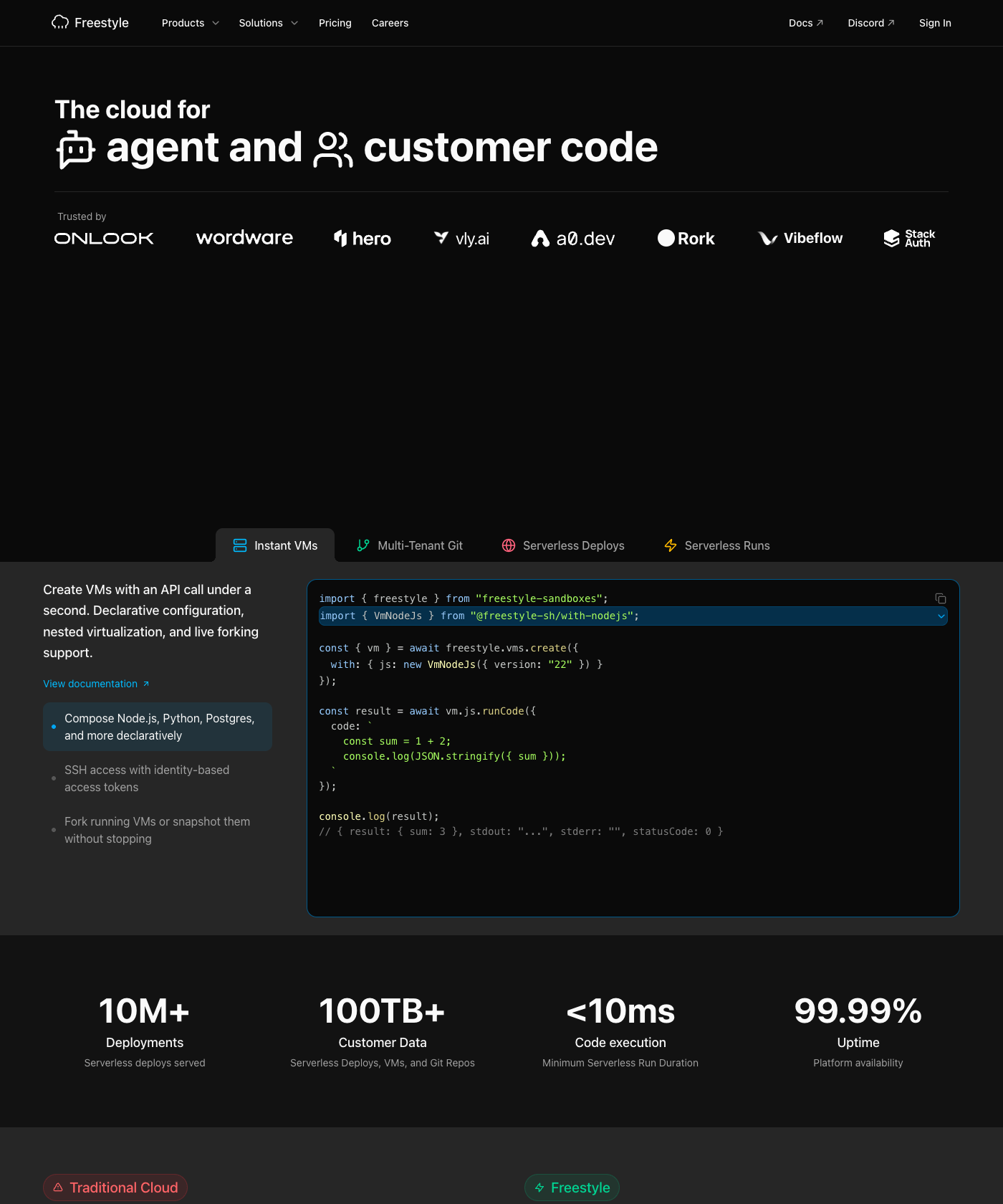Image resolution: width=1003 pixels, height=1204 pixels.
Task: Click the server icon on Instant VMs tab
Action: click(240, 545)
